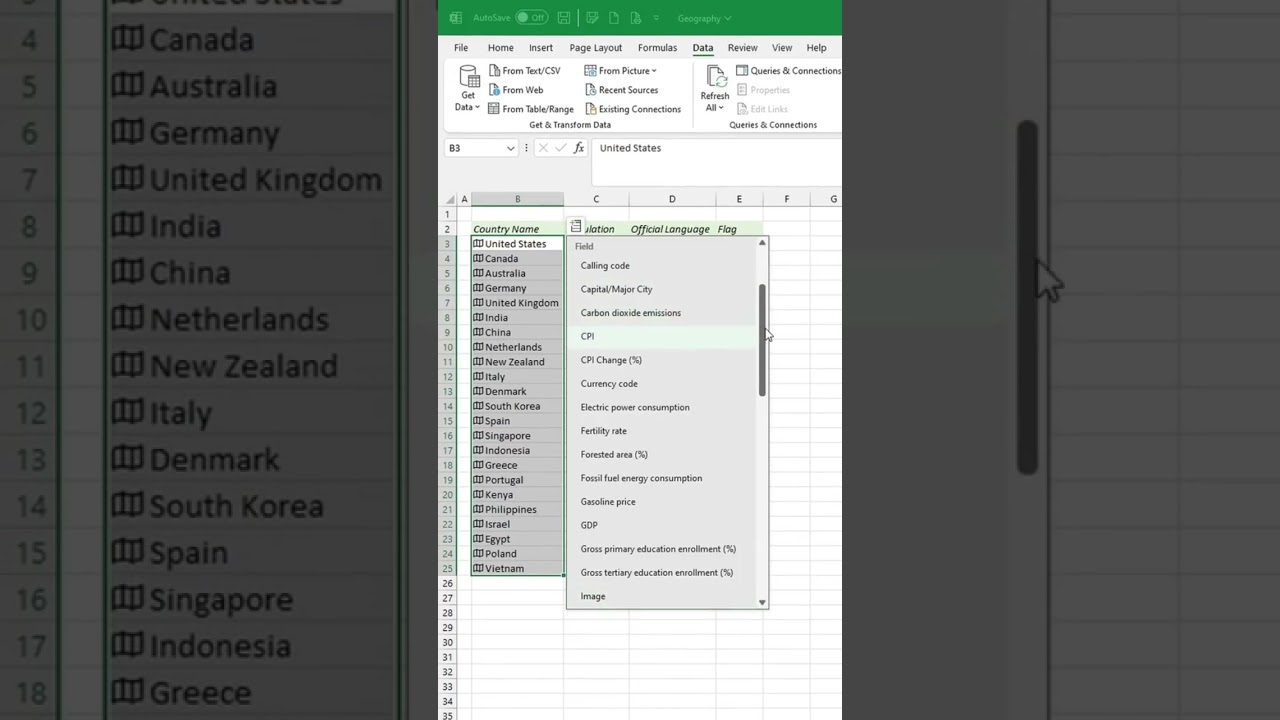Click the map icon beside Vietnam

(x=479, y=568)
